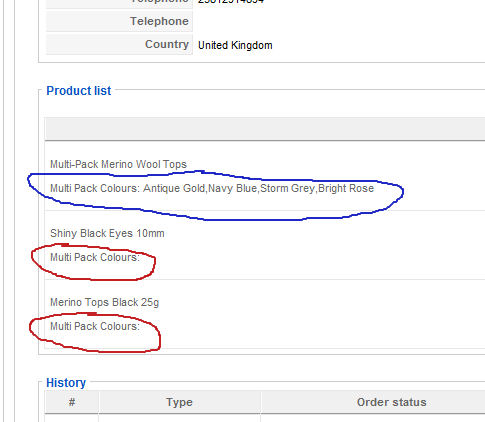Click the empty Multi Pack Colours under Shiny Black Eyes
This screenshot has height=422, width=485.
(x=95, y=257)
